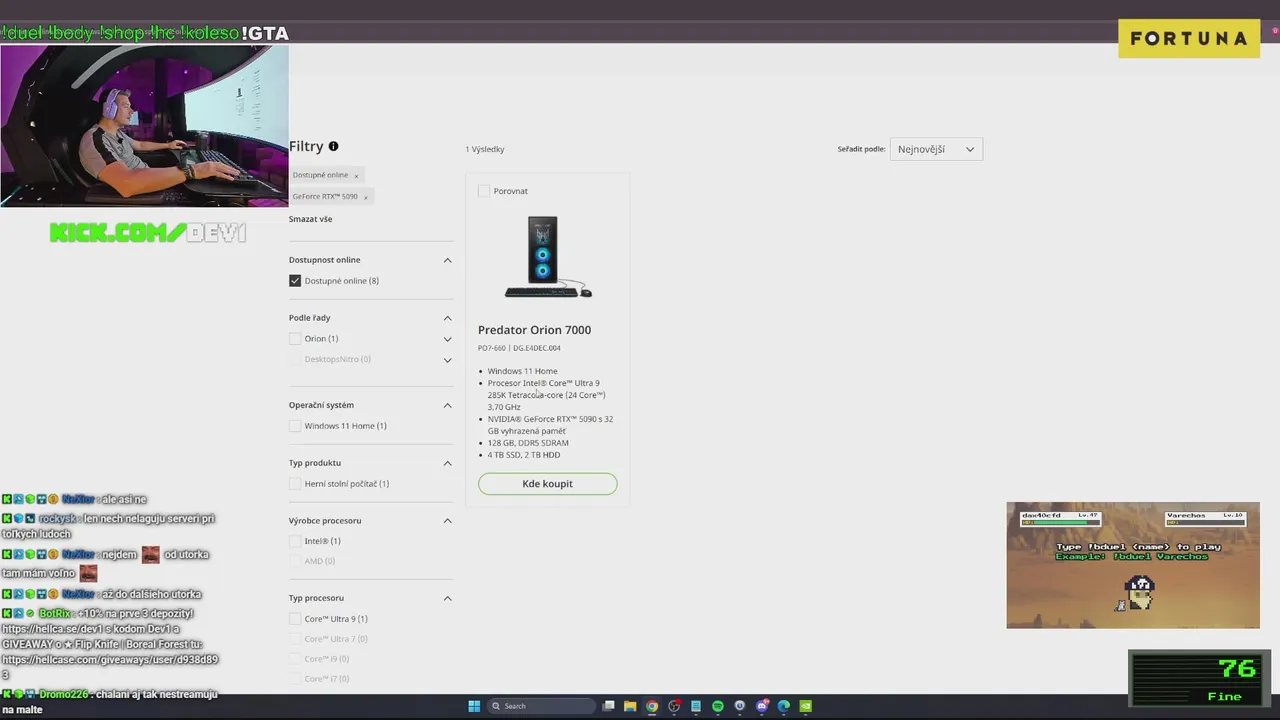Screen dimensions: 1280x720
Task: Open File Explorer from the taskbar
Action: coord(630,706)
